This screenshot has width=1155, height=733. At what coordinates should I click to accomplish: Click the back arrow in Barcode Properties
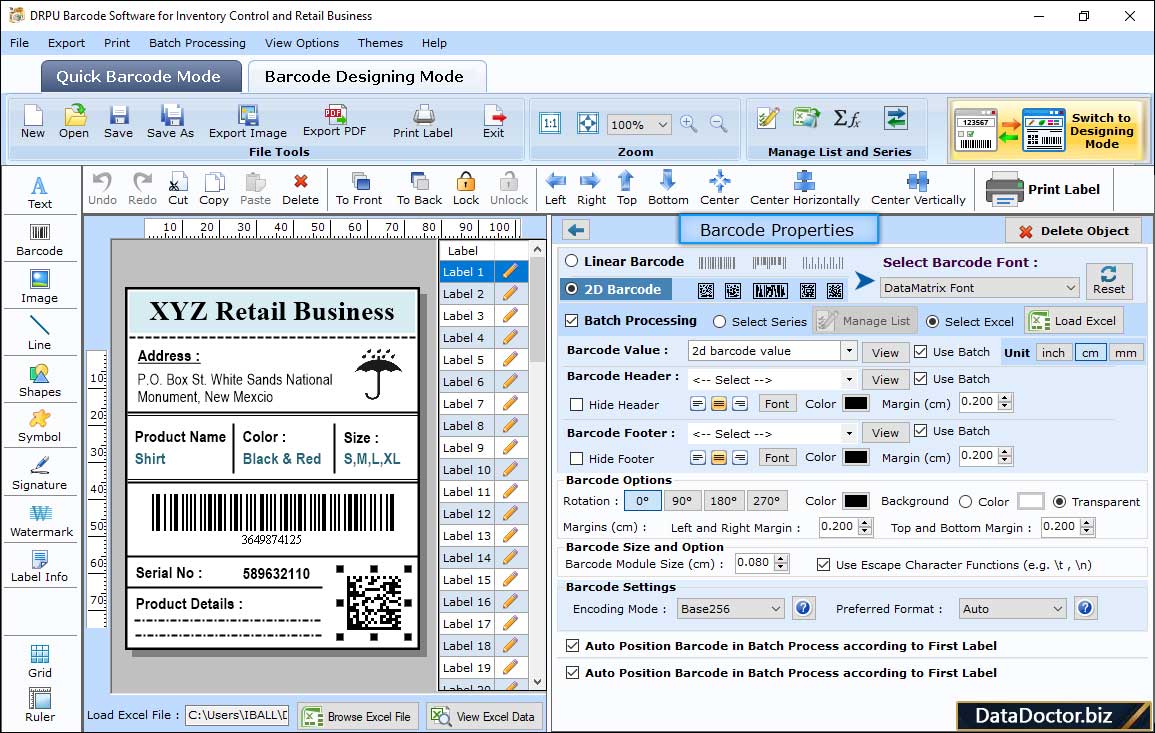pos(576,231)
